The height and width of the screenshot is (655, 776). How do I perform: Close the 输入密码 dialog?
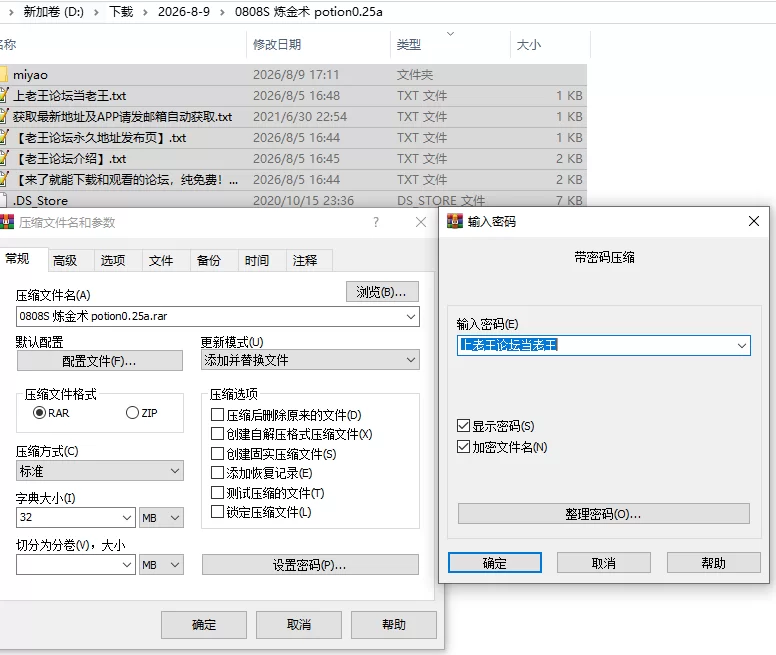coord(754,221)
